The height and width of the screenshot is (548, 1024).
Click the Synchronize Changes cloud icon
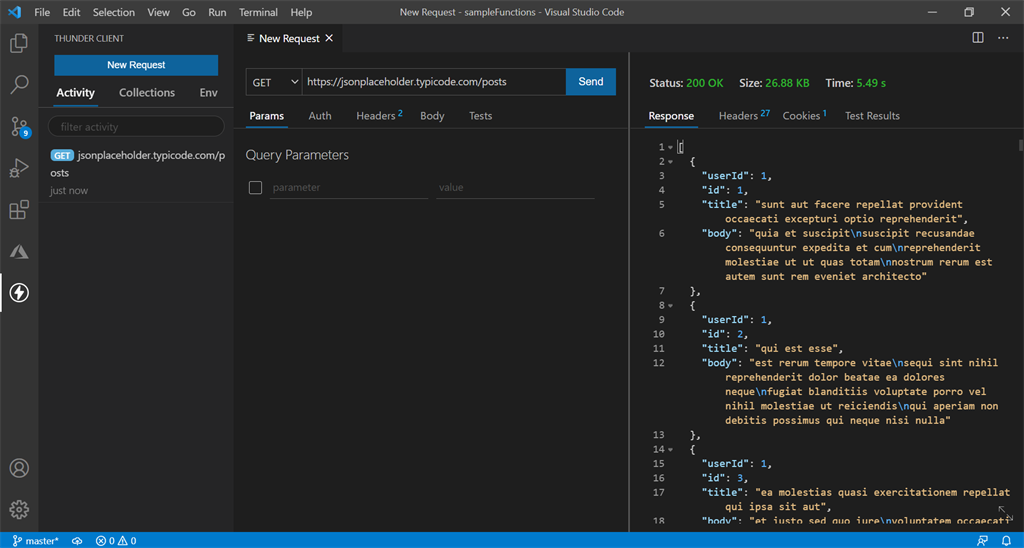click(77, 541)
